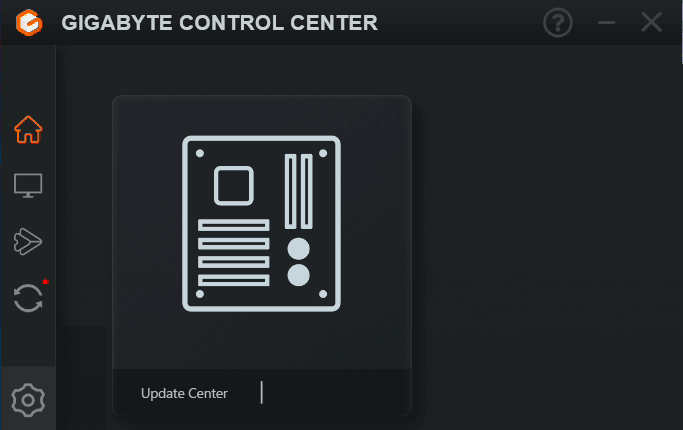
Task: Minimize the Gigabyte Control Center window
Action: pos(606,22)
